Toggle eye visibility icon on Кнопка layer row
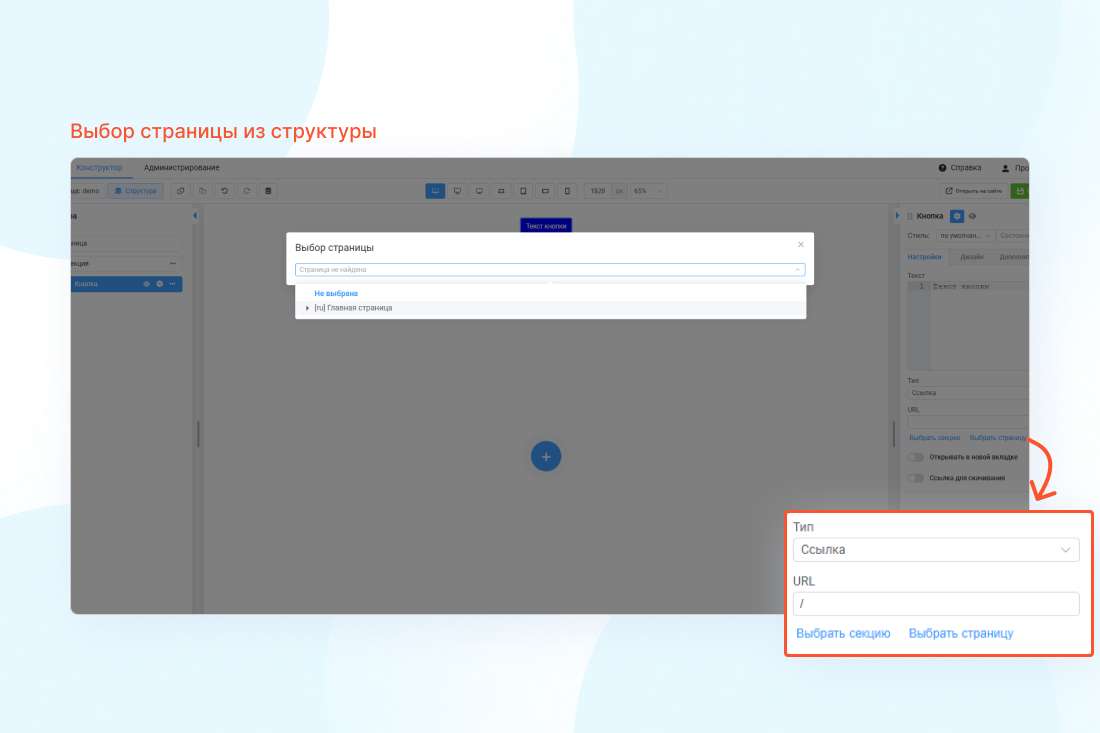Image resolution: width=1100 pixels, height=733 pixels. pos(146,284)
